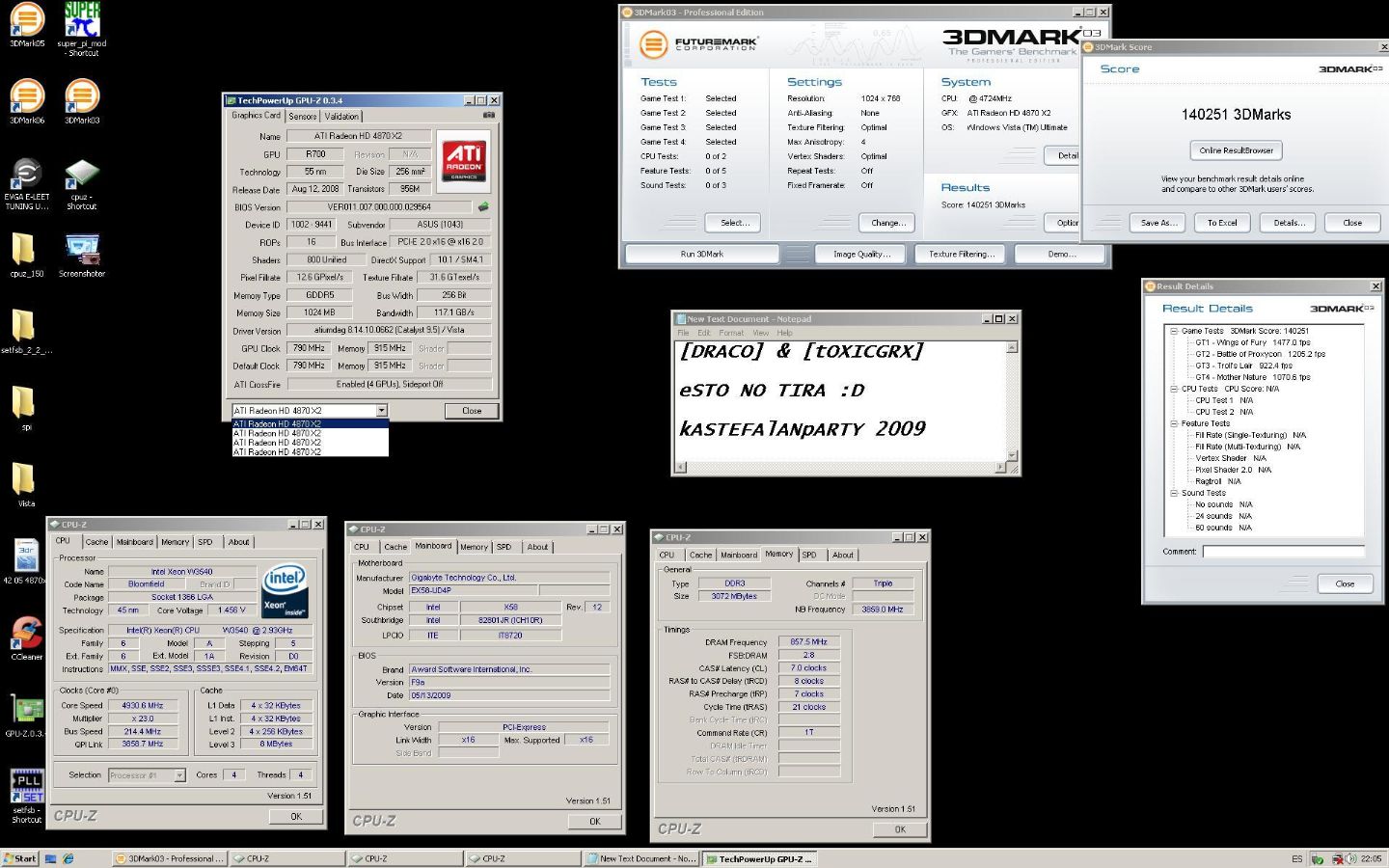Switch to New Text Document taskbar button

[640, 858]
